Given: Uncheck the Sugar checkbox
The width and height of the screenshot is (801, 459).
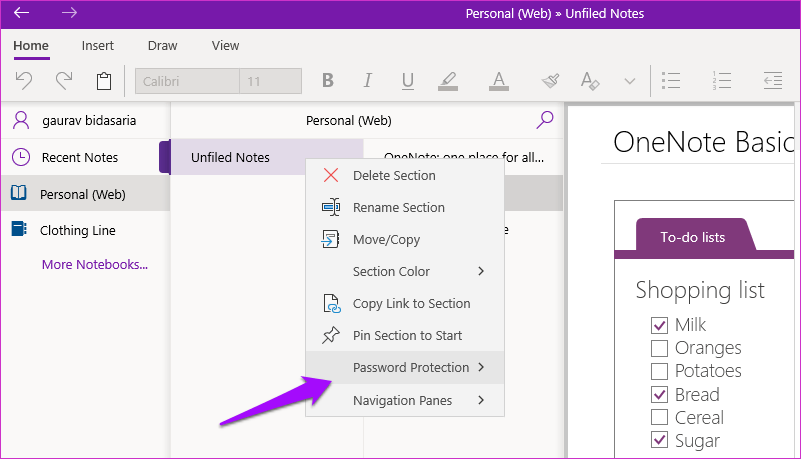Looking at the screenshot, I should tap(659, 440).
